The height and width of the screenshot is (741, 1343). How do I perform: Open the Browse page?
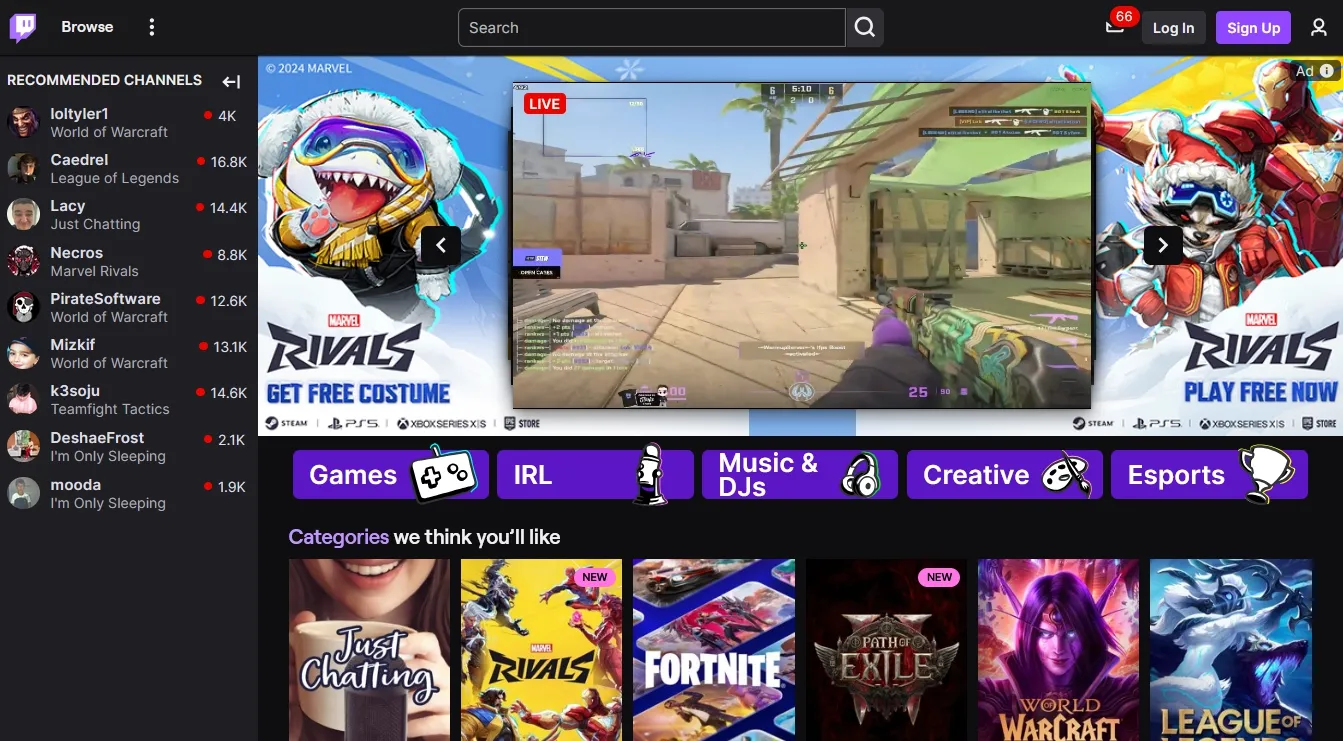[x=87, y=27]
